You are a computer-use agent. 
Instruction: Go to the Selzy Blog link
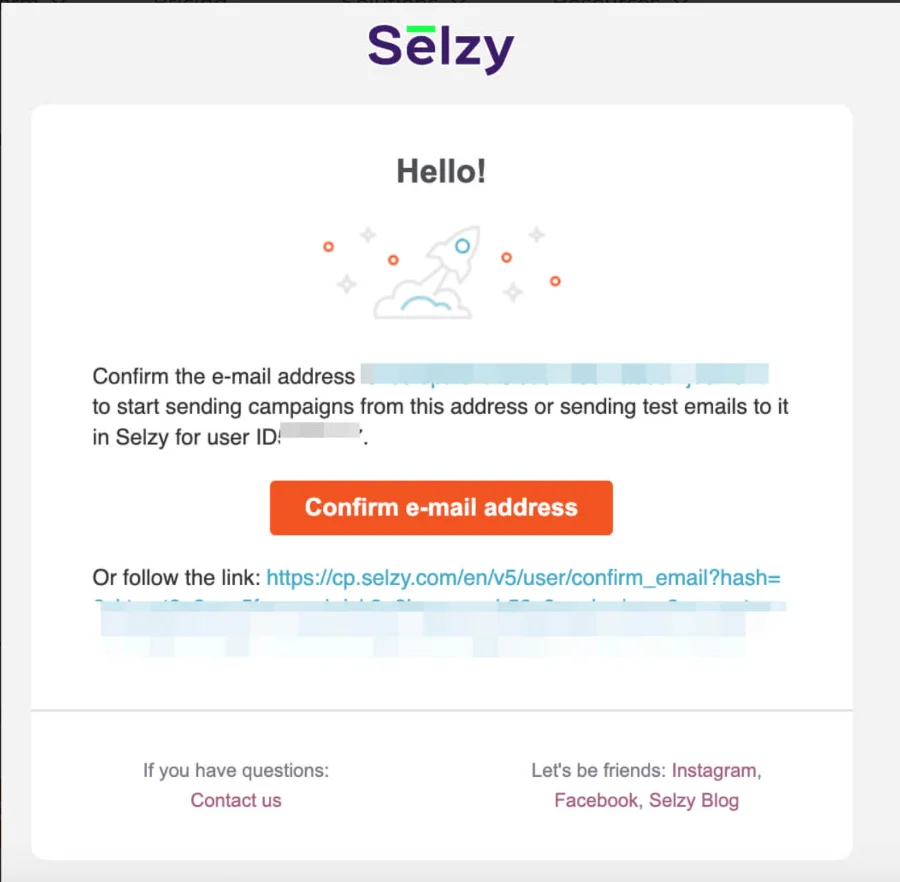(694, 800)
